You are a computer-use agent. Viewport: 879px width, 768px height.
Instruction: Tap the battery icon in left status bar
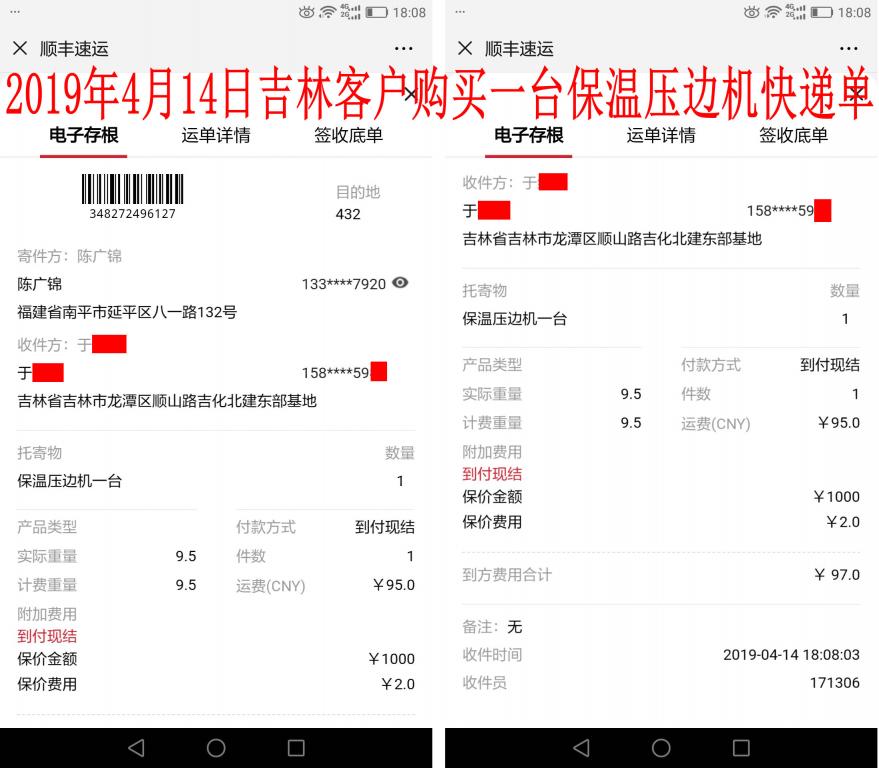point(376,12)
